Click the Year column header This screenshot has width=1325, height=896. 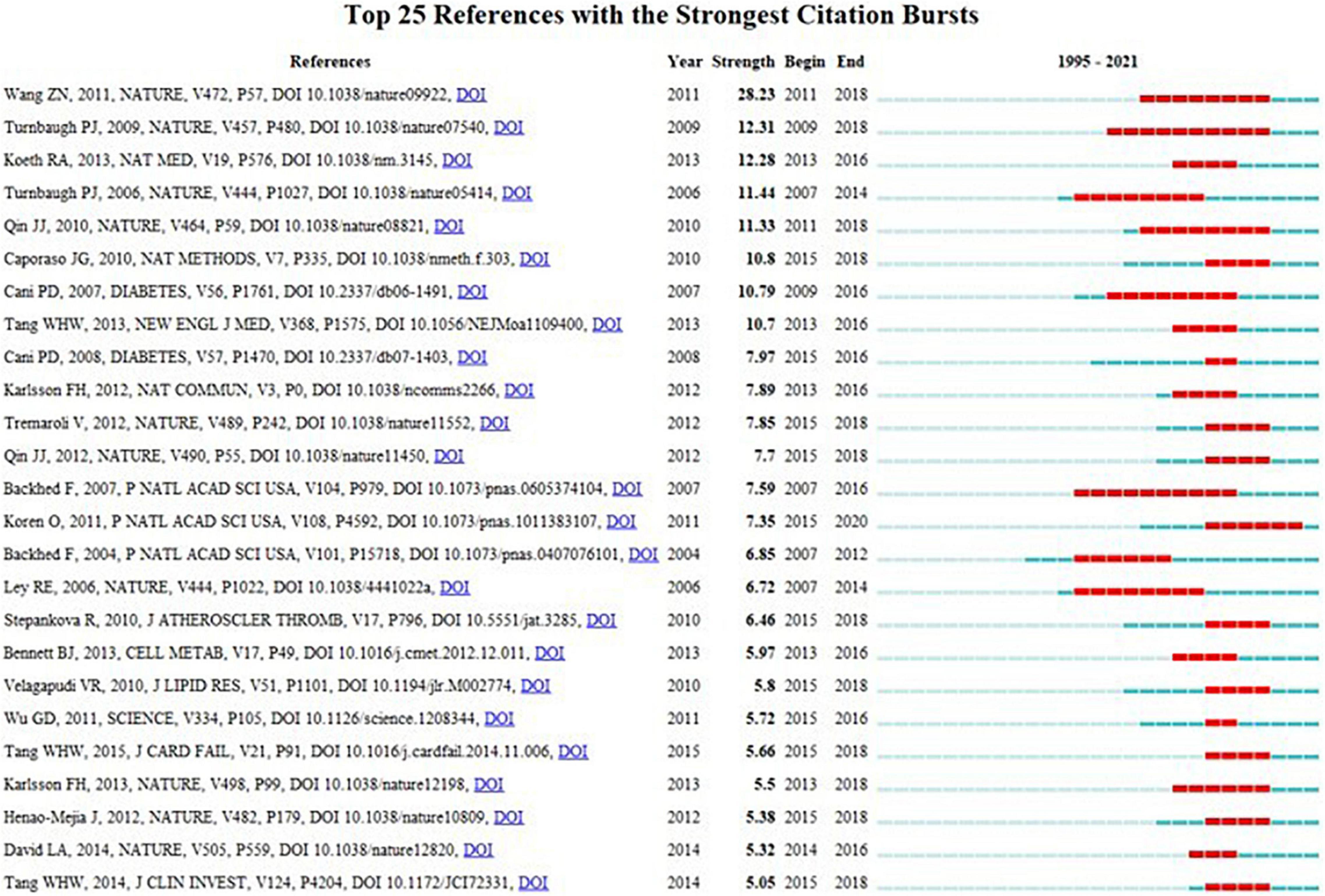coord(685,61)
